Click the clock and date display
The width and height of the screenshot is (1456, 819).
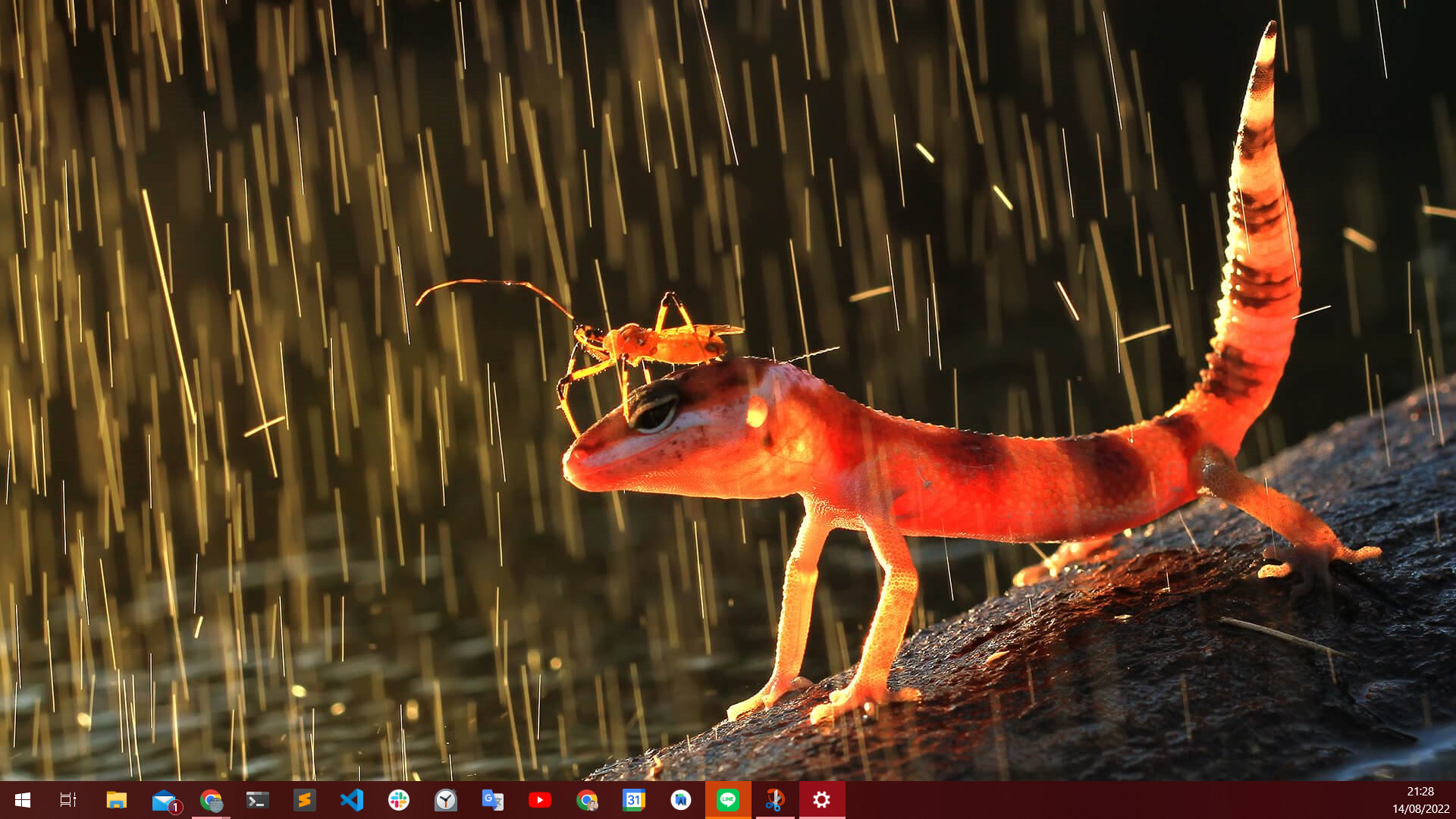[1420, 800]
